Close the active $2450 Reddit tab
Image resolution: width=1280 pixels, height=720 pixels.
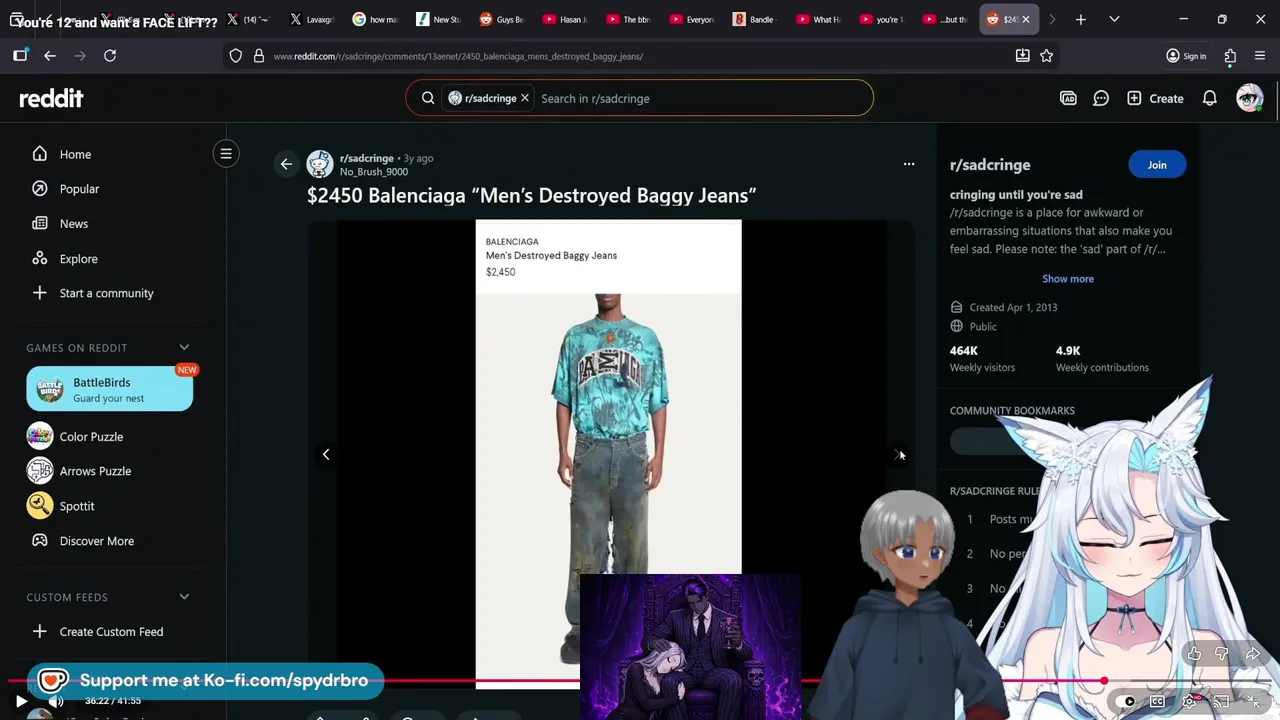1025,19
